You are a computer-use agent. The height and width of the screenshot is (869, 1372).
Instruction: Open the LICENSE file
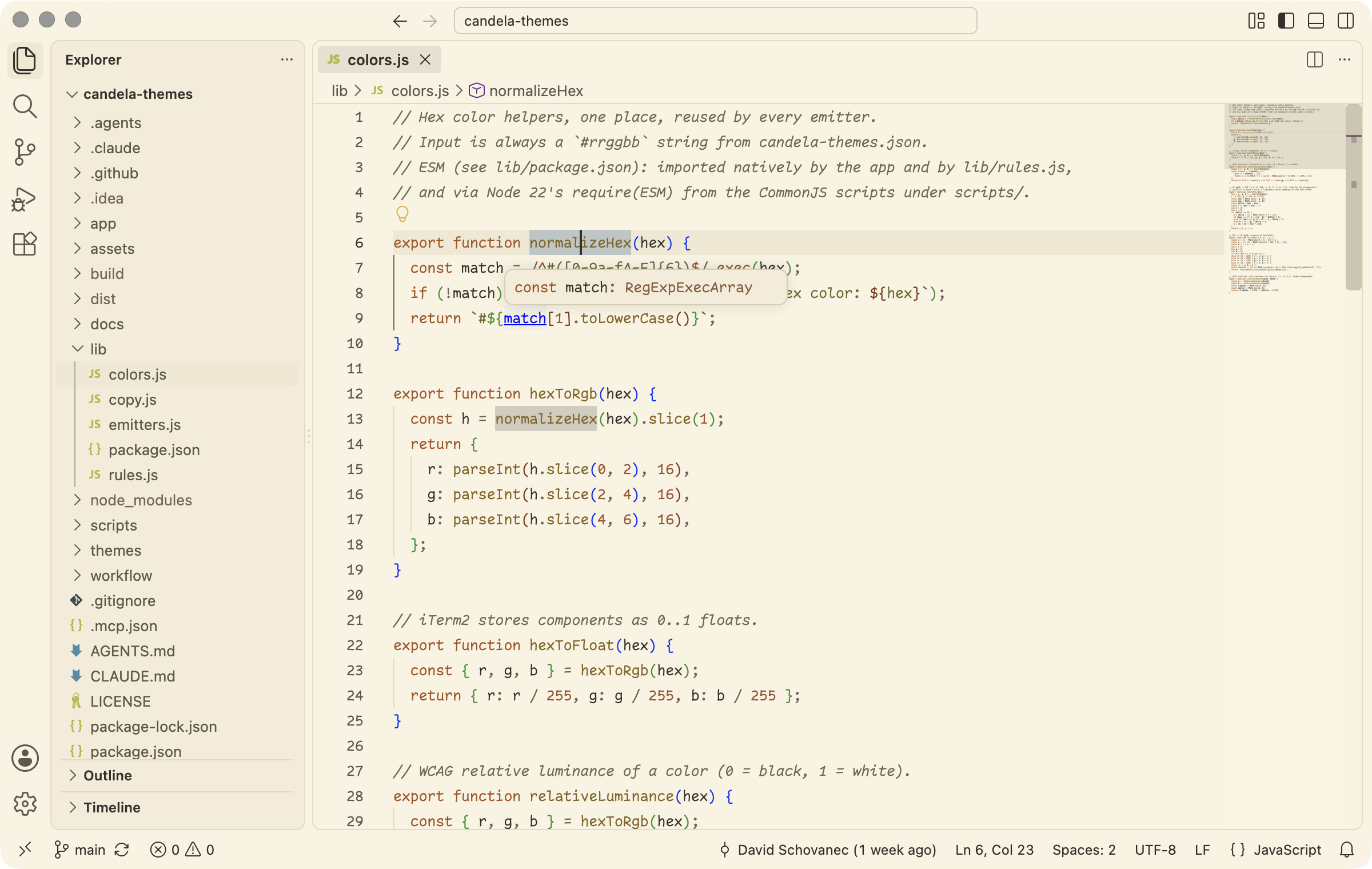click(x=177, y=701)
